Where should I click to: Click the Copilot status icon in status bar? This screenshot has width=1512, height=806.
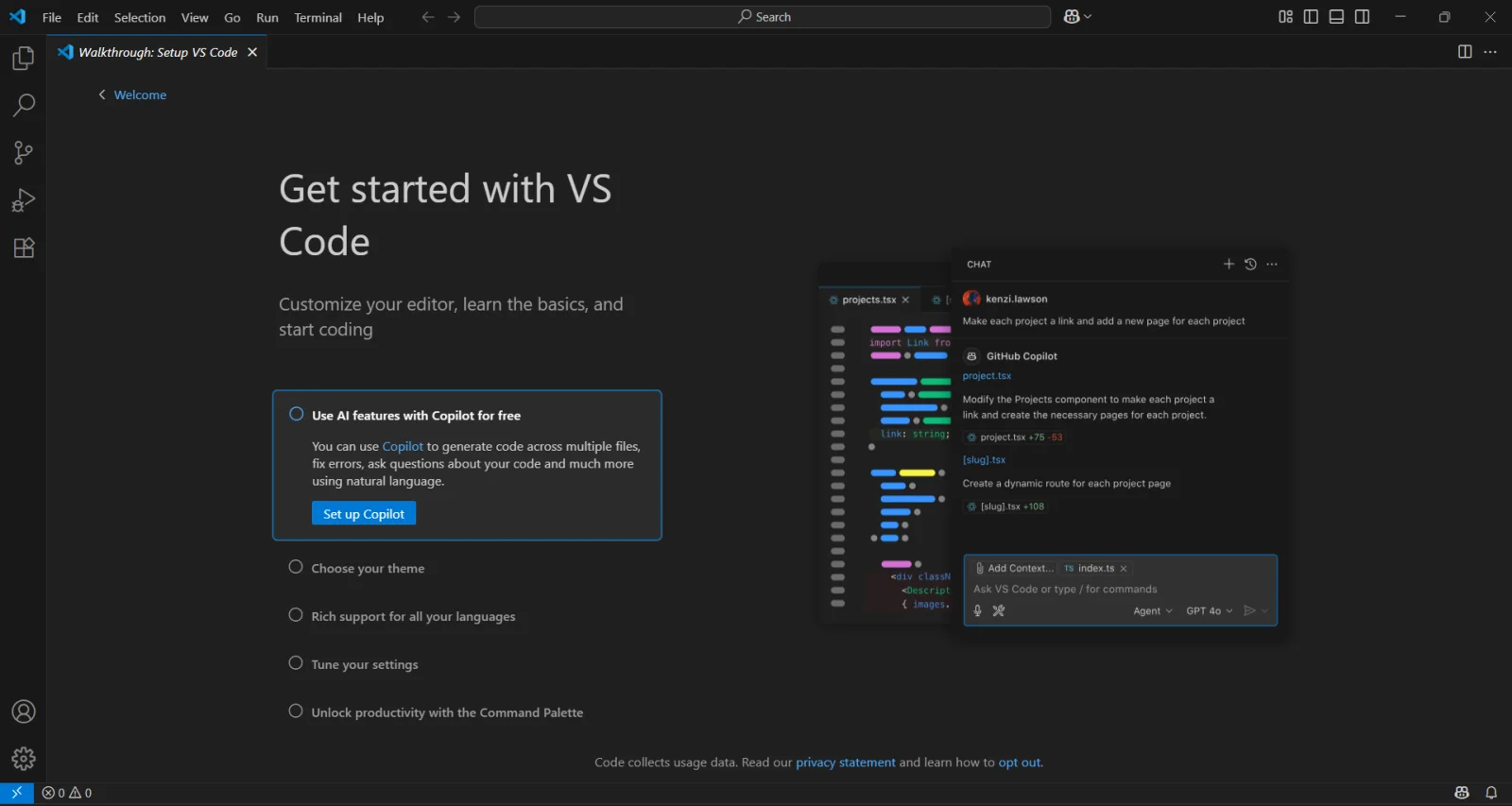click(1462, 793)
